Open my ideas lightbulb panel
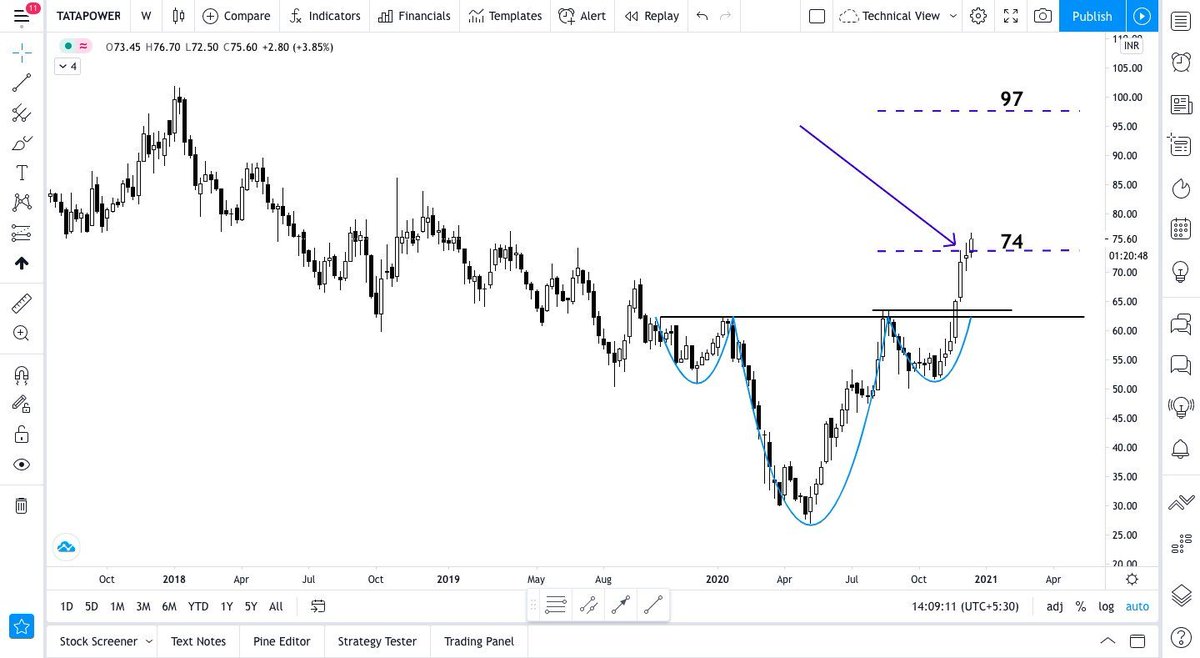The image size is (1200, 658). [x=1180, y=271]
